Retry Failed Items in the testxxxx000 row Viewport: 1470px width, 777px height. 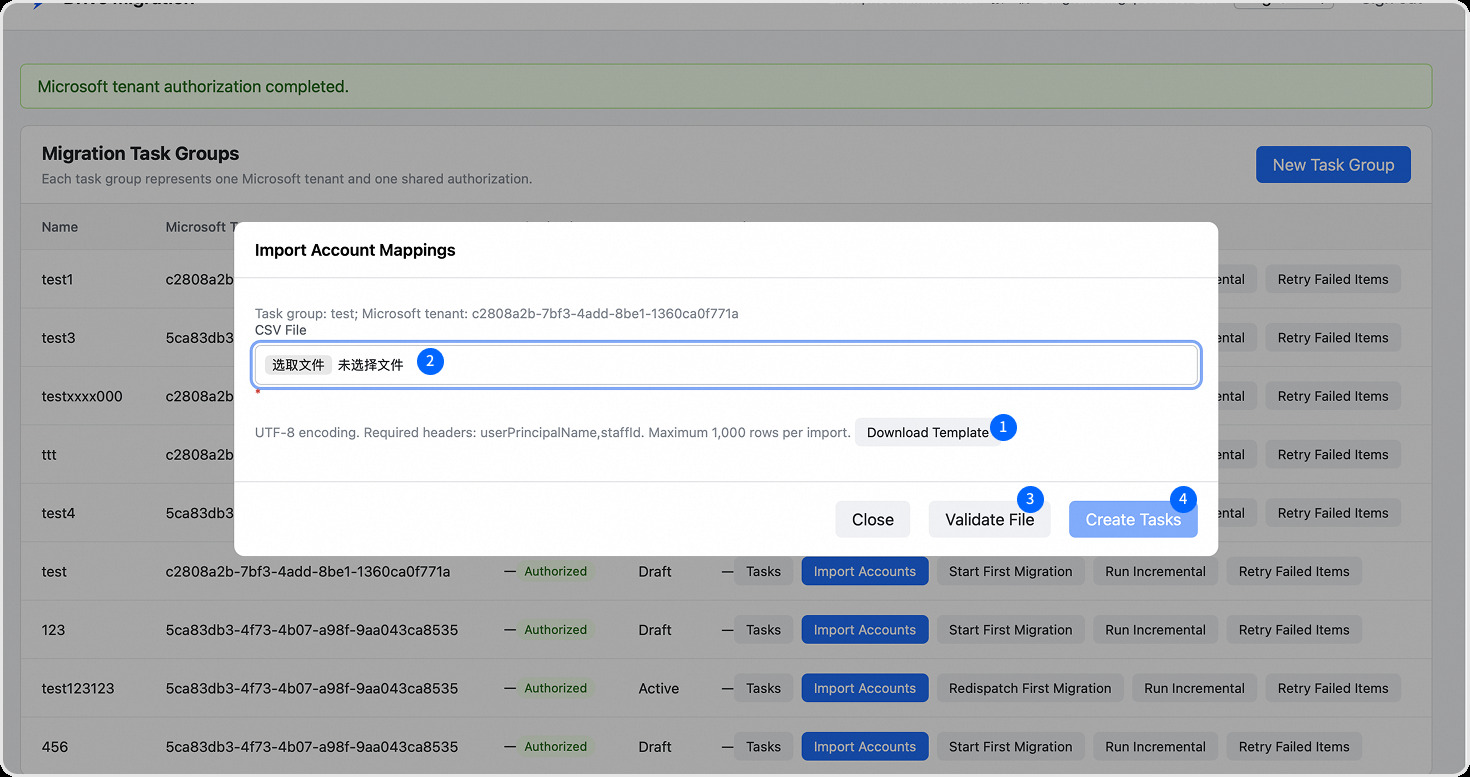pos(1333,396)
